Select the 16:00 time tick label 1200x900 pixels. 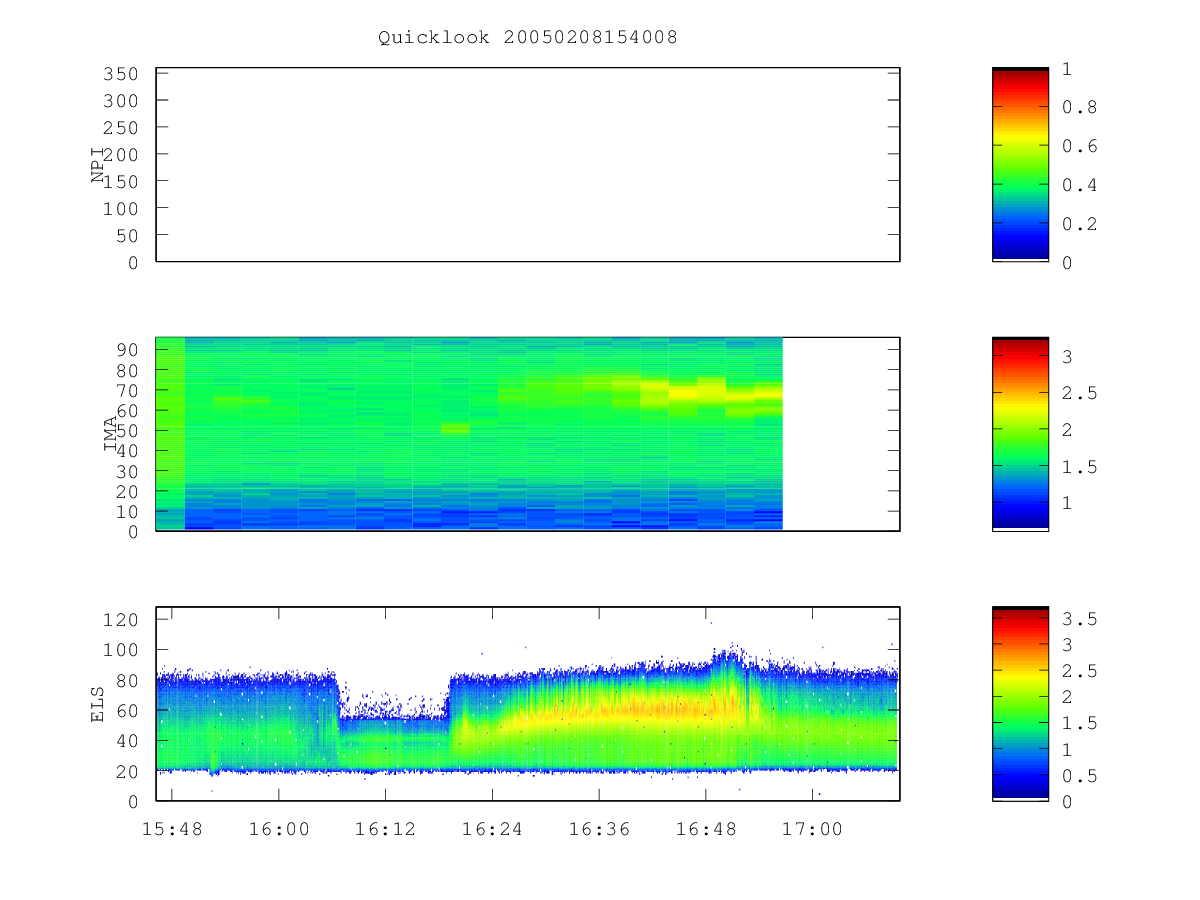click(x=278, y=829)
